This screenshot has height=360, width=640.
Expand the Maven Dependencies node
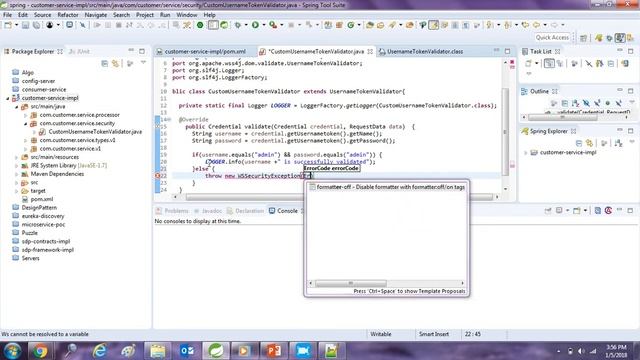coord(16,174)
